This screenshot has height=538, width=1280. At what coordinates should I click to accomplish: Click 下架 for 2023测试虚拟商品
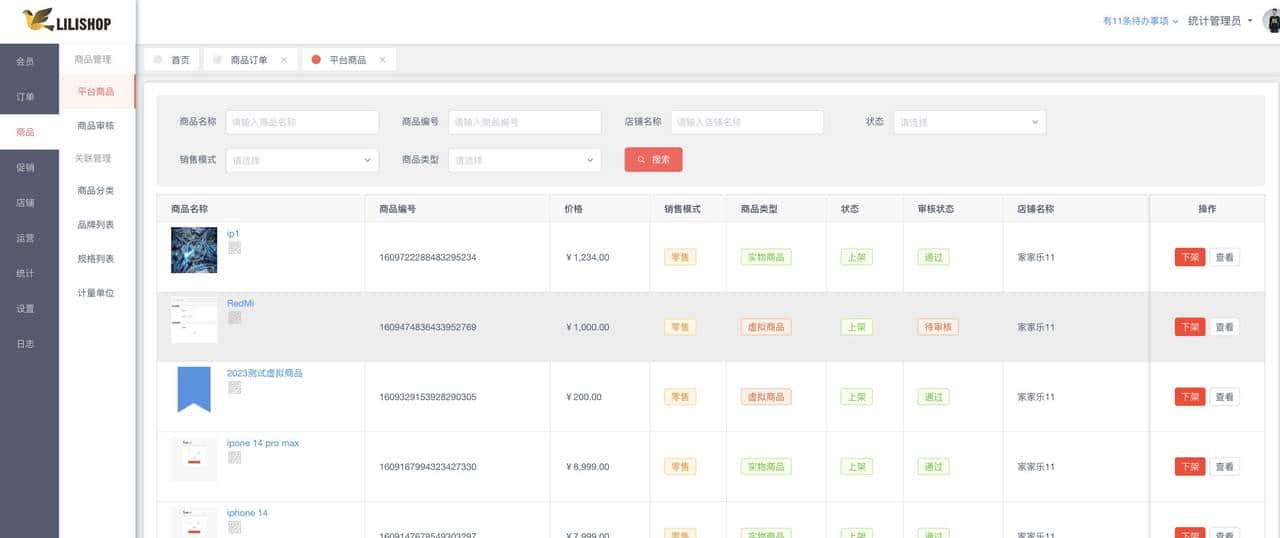click(x=1190, y=397)
